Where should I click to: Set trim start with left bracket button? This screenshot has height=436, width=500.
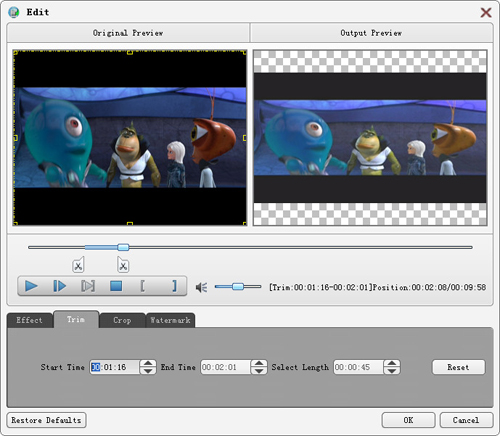point(143,286)
